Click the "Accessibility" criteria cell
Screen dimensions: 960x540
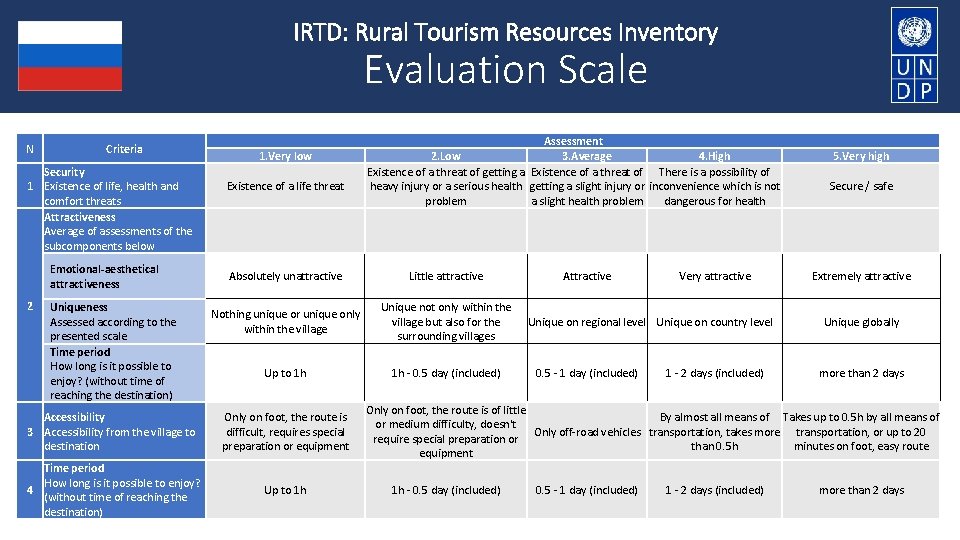pyautogui.click(x=124, y=432)
